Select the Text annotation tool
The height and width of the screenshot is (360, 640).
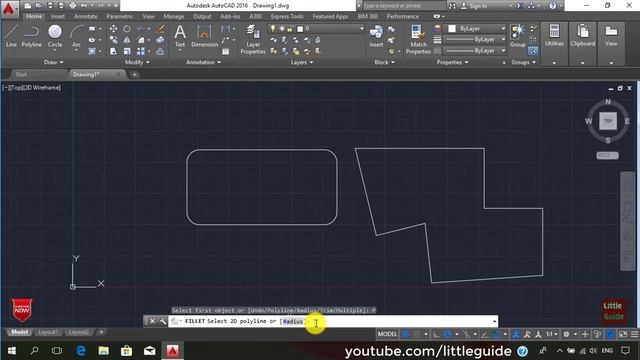point(180,36)
